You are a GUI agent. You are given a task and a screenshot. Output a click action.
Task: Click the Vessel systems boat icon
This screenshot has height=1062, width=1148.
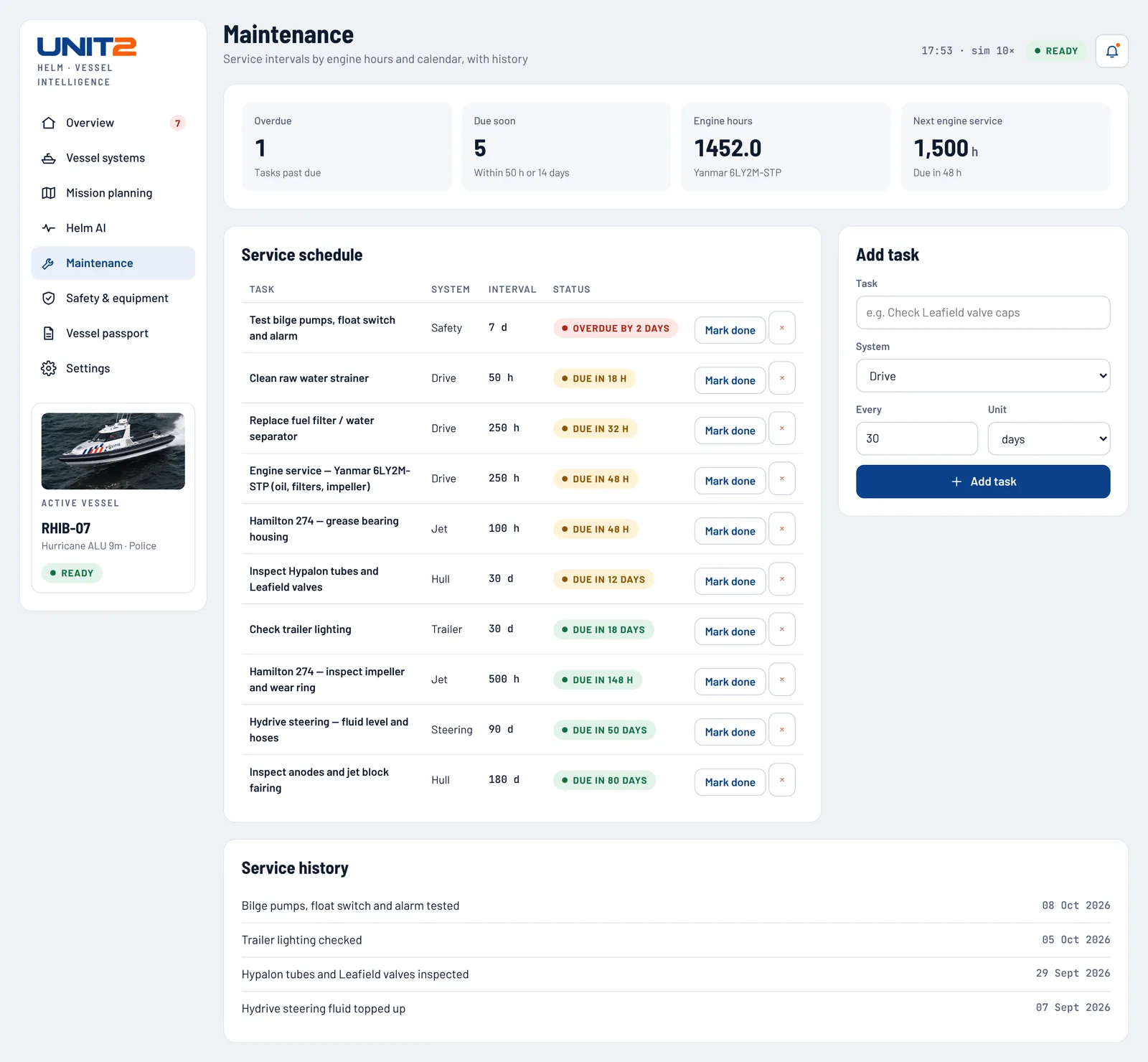49,158
